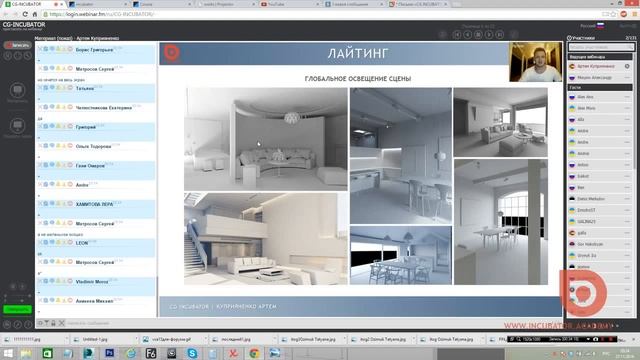Open downloaded file последний1.jpg

click(x=236, y=340)
